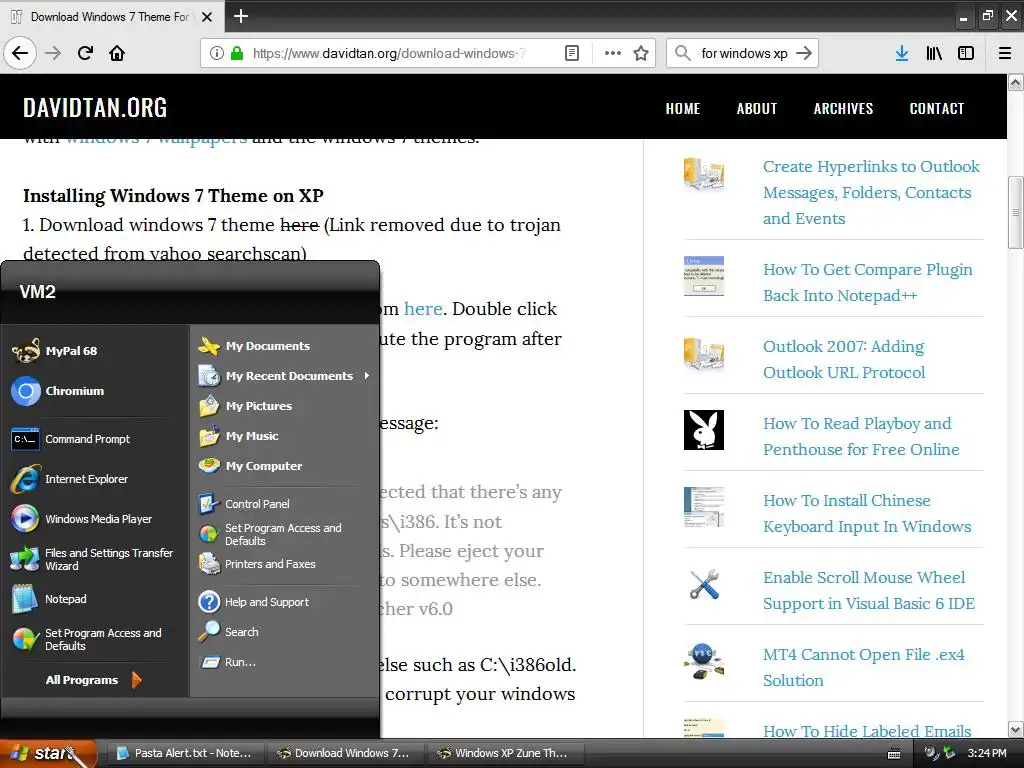
Task: Open the Run... dialog
Action: pos(284,662)
